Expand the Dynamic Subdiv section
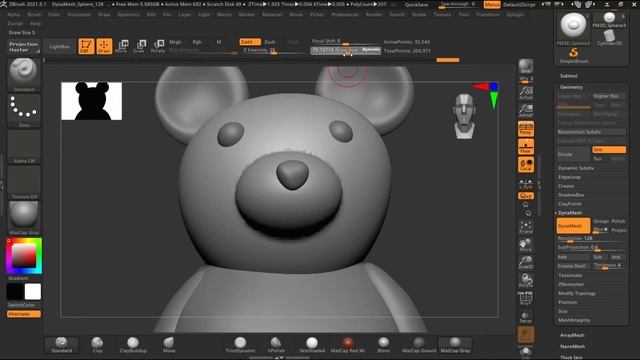This screenshot has width=640, height=360. 576,168
